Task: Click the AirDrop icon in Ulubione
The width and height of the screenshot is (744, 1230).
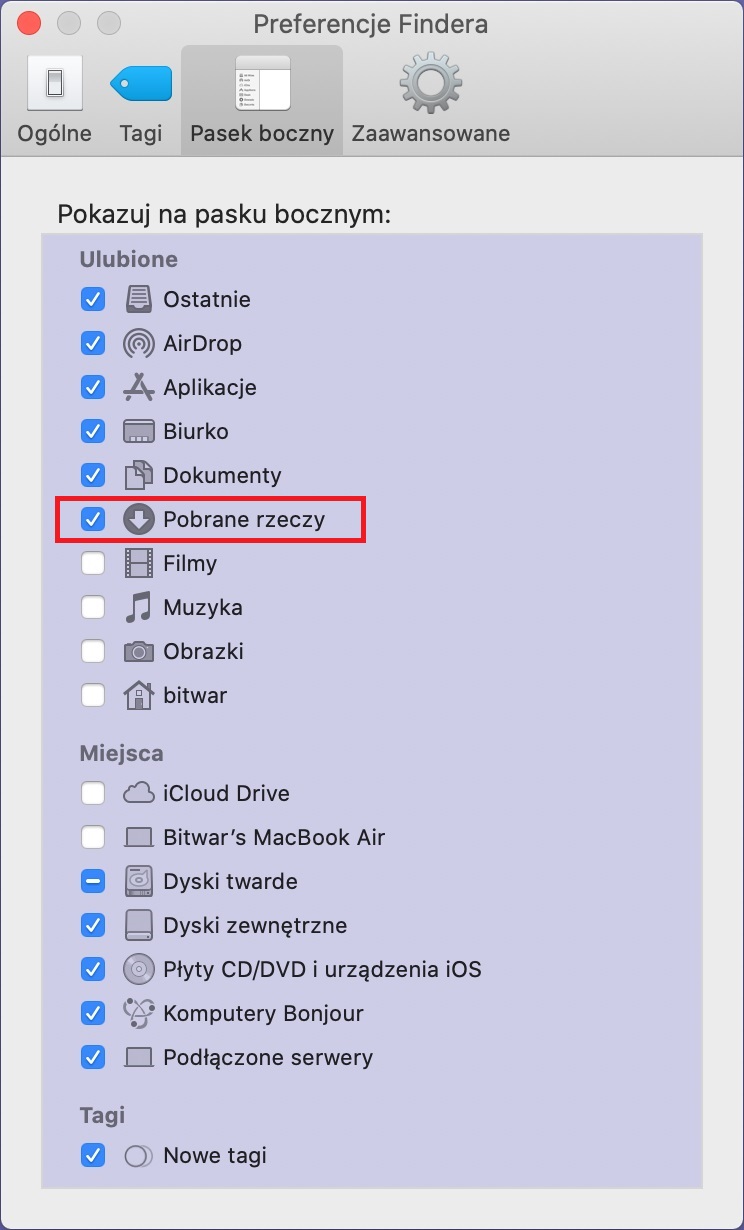Action: click(138, 344)
